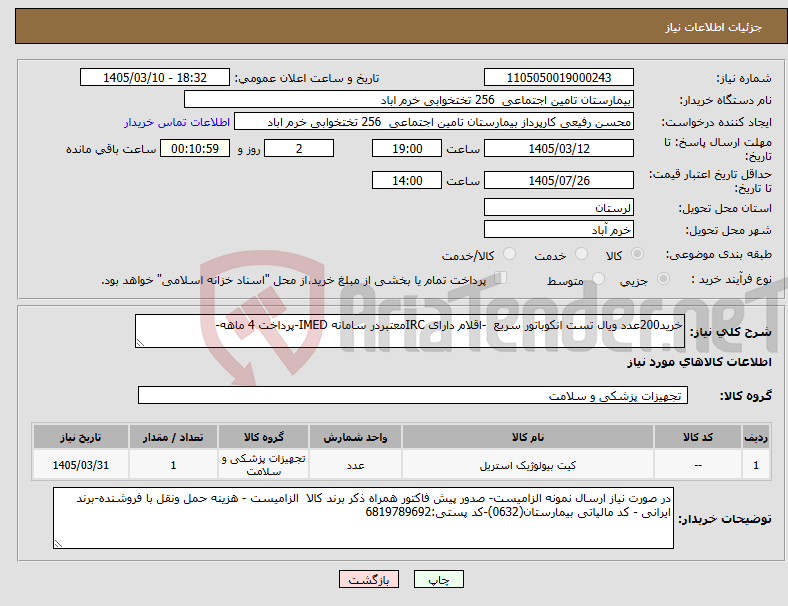Toggle the اسناد خزانه اسلامی payment checkbox
This screenshot has height=606, width=788.
coord(501,277)
